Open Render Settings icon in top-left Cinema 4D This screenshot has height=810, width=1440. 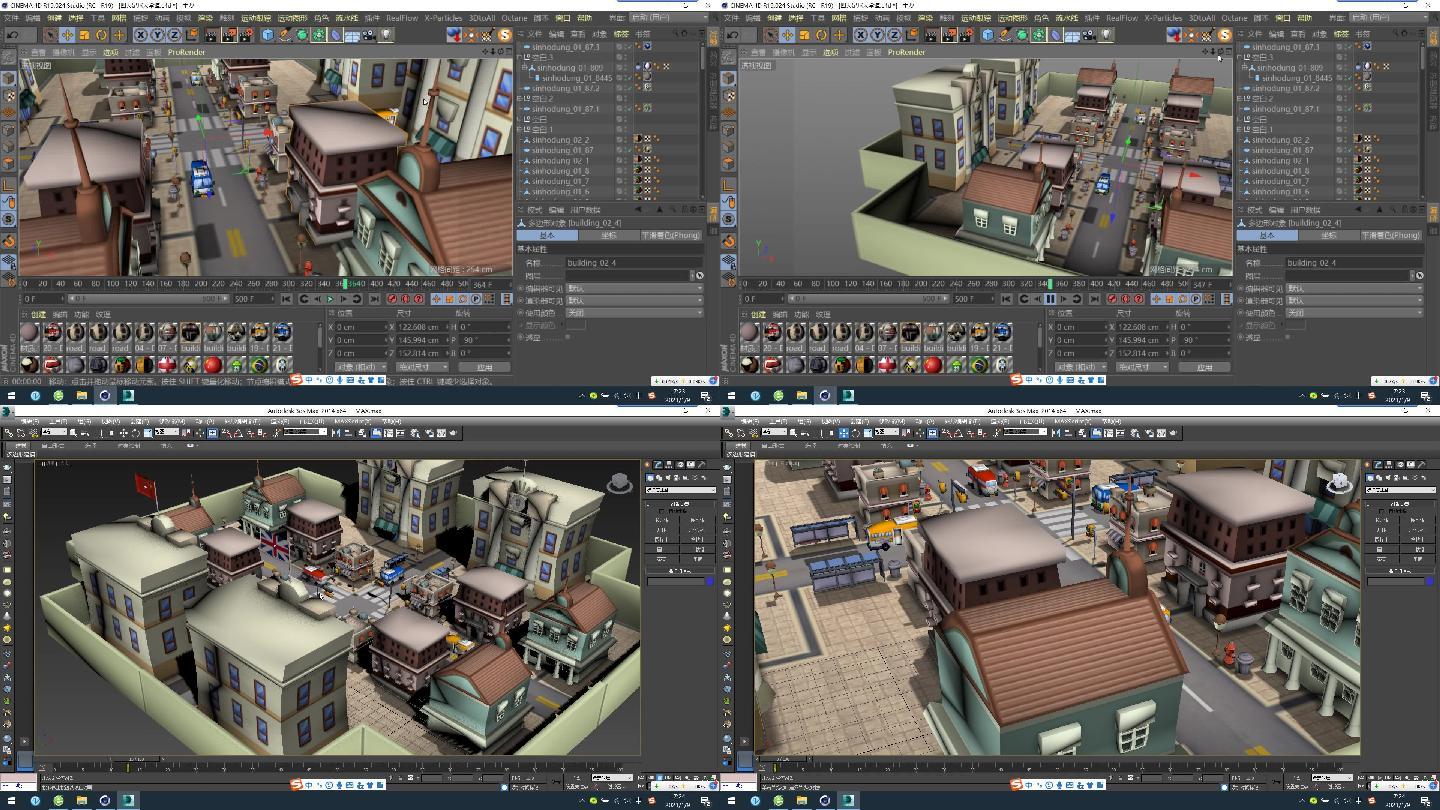coord(245,34)
